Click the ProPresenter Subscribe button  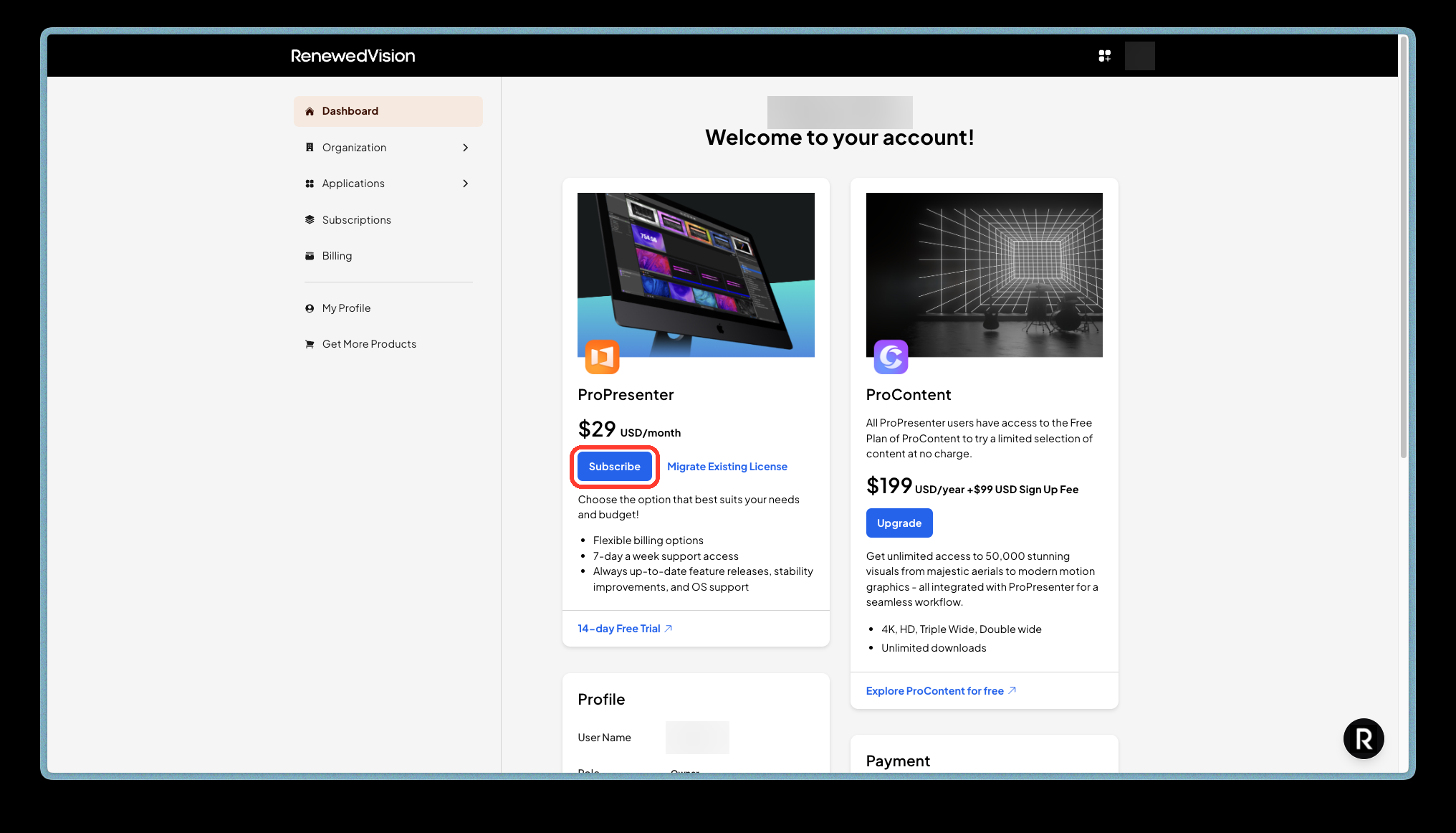tap(615, 467)
